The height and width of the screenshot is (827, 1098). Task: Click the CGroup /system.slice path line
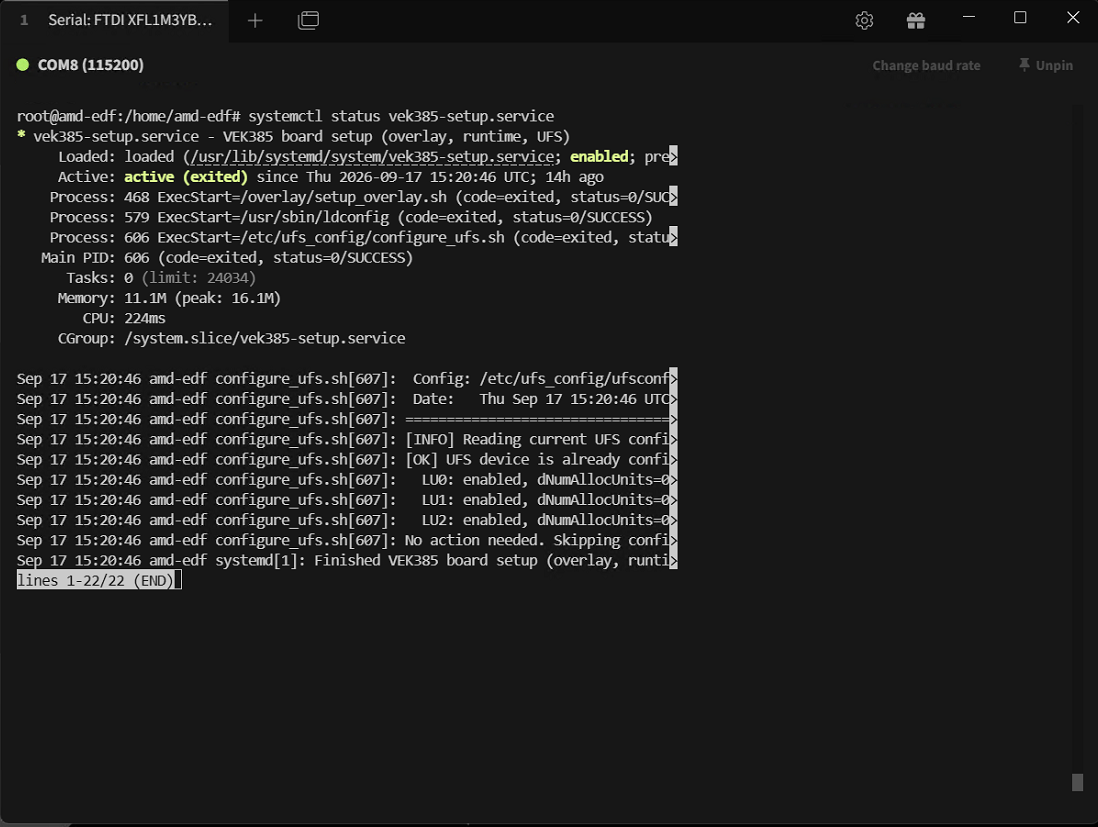[x=231, y=338]
